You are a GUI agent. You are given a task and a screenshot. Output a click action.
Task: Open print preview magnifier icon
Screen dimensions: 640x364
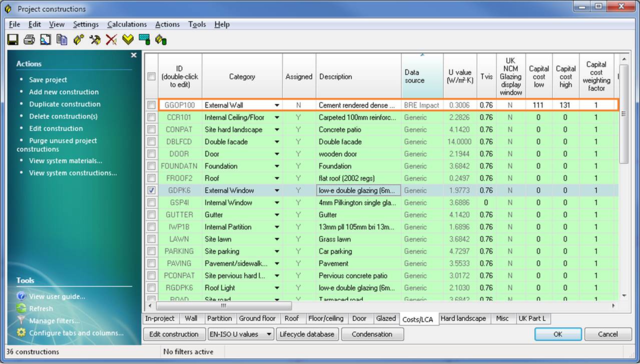45,40
